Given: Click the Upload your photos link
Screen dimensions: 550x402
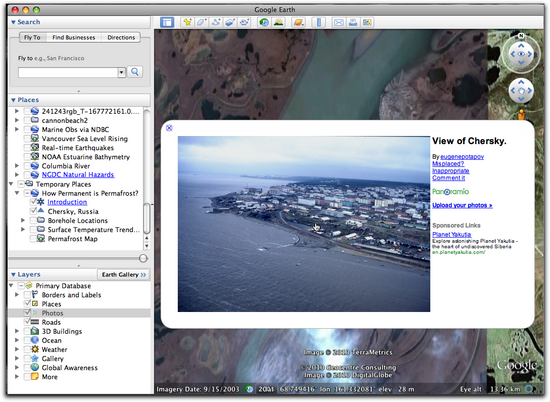Looking at the screenshot, I should tap(462, 205).
